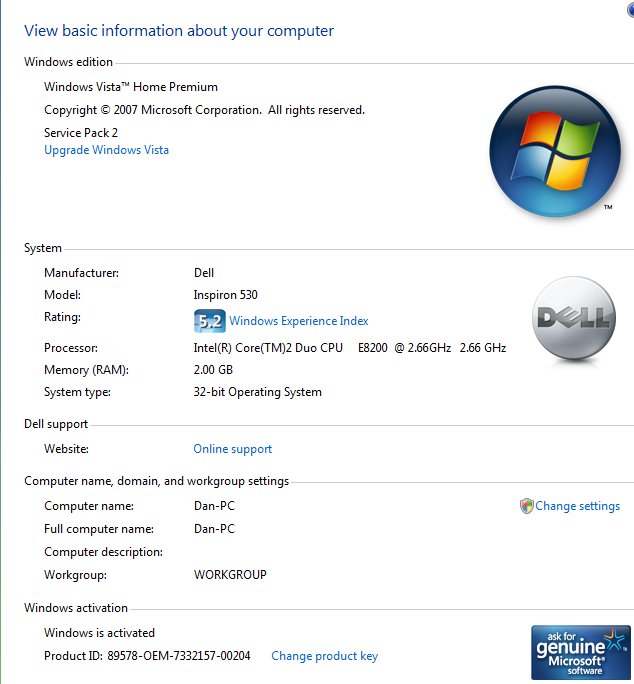The width and height of the screenshot is (634, 684).
Task: Click the Dell logo badge
Action: tap(574, 318)
